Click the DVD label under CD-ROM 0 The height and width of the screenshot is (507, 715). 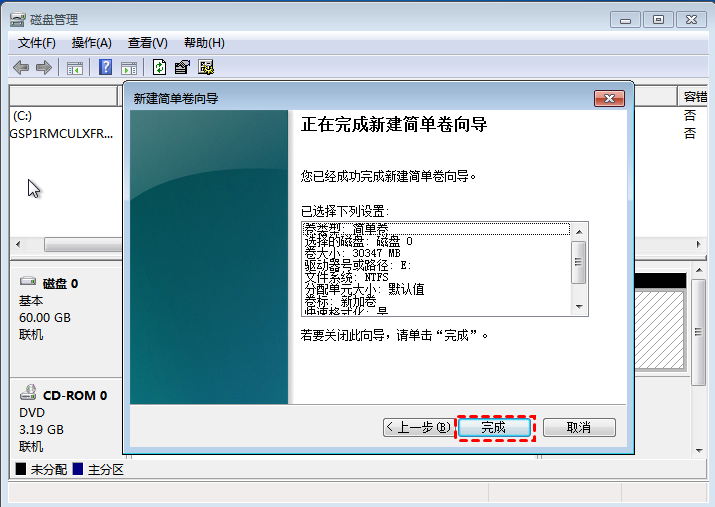[x=32, y=413]
